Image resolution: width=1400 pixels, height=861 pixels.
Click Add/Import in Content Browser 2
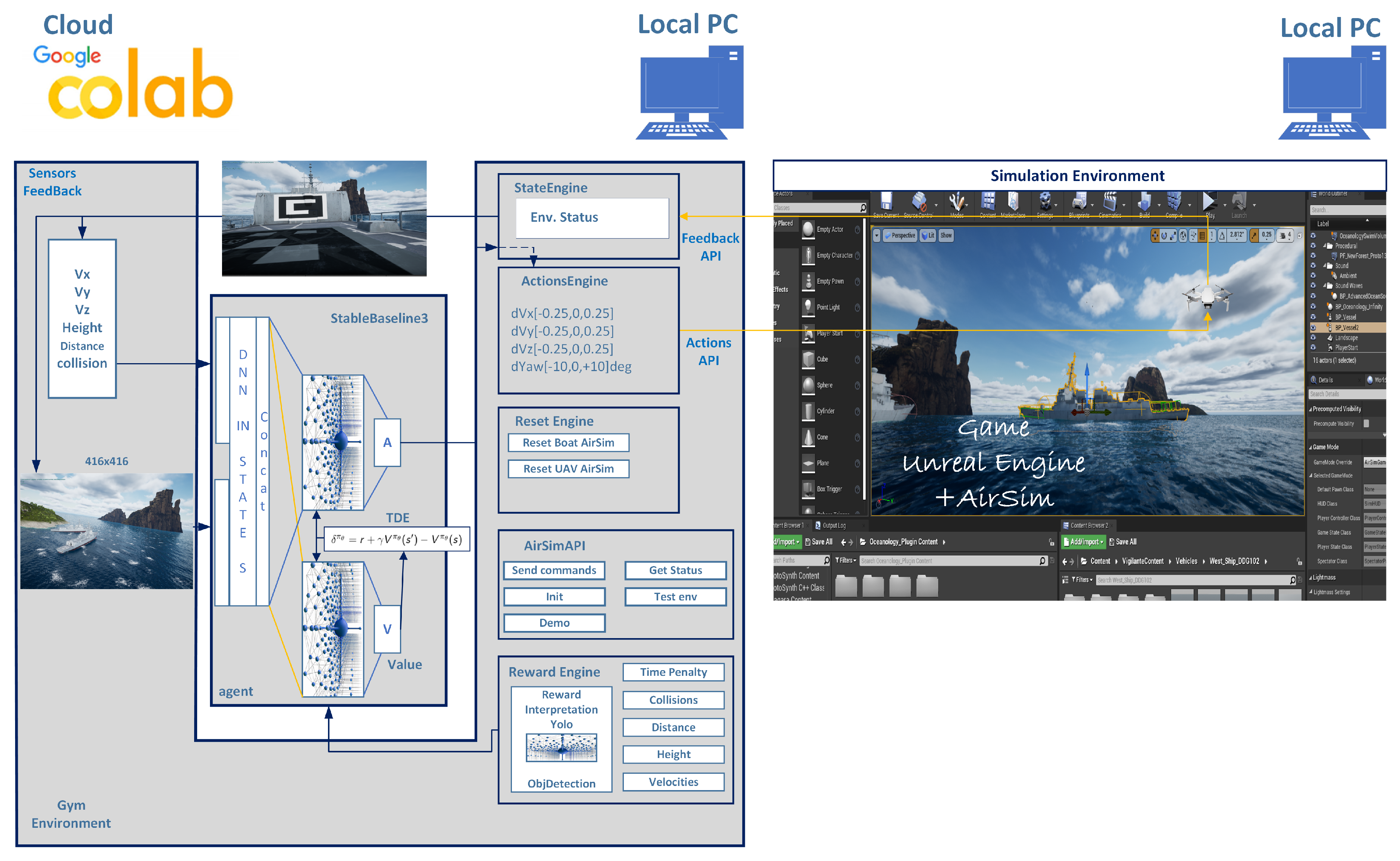[x=1084, y=542]
